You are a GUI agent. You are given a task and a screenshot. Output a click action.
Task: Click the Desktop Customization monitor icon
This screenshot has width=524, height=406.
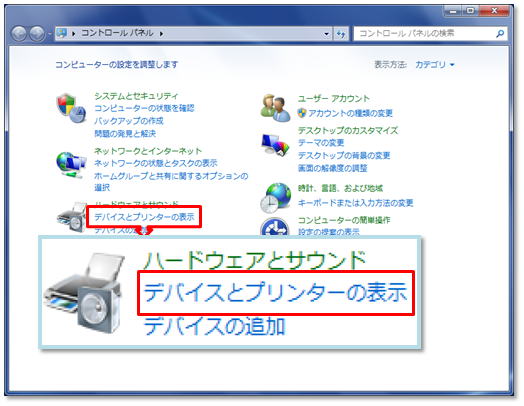[x=275, y=144]
